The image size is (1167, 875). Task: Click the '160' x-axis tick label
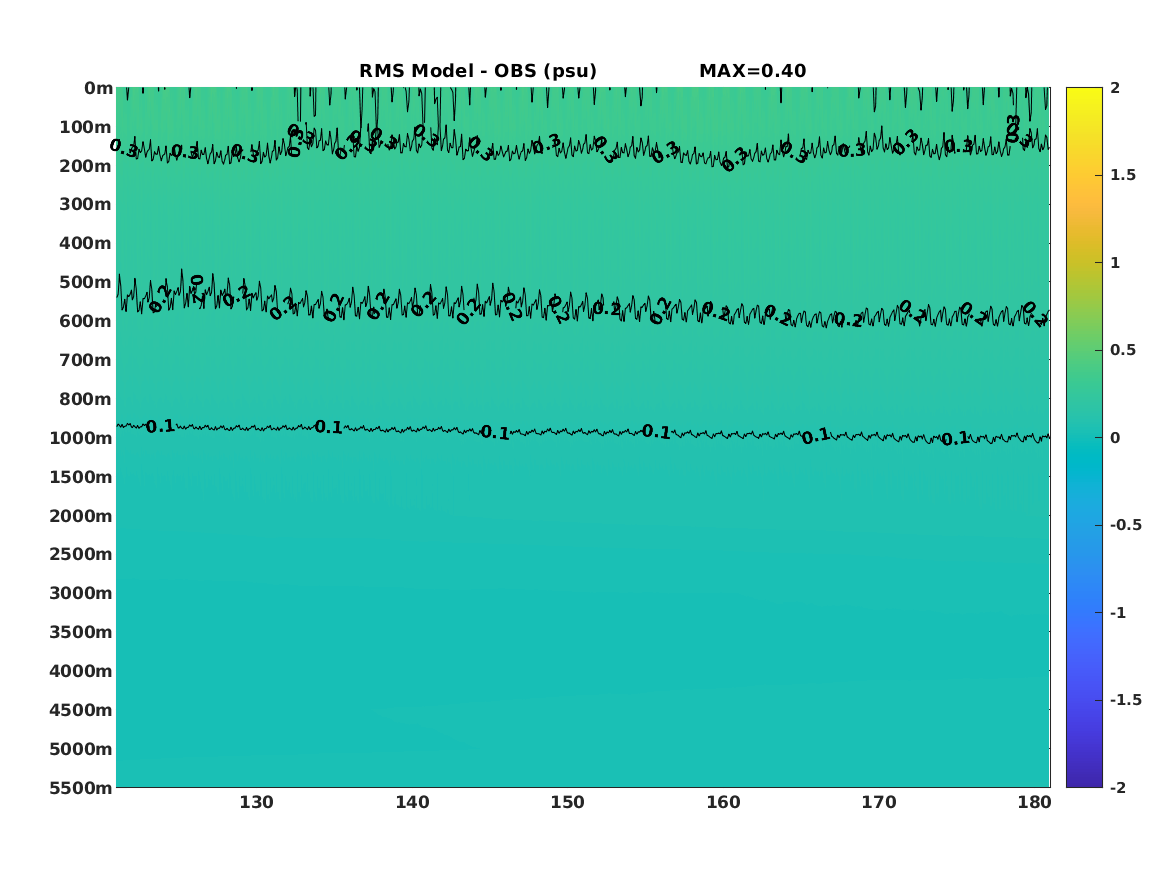723,803
